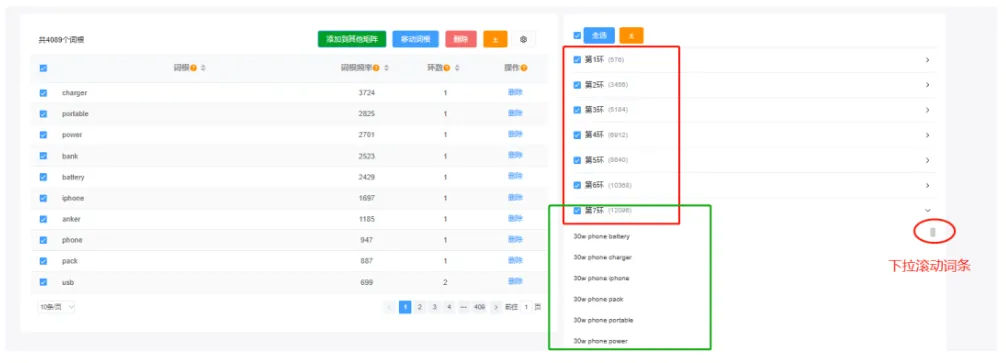
Task: Click 删除 link in the phone row
Action: [x=515, y=239]
